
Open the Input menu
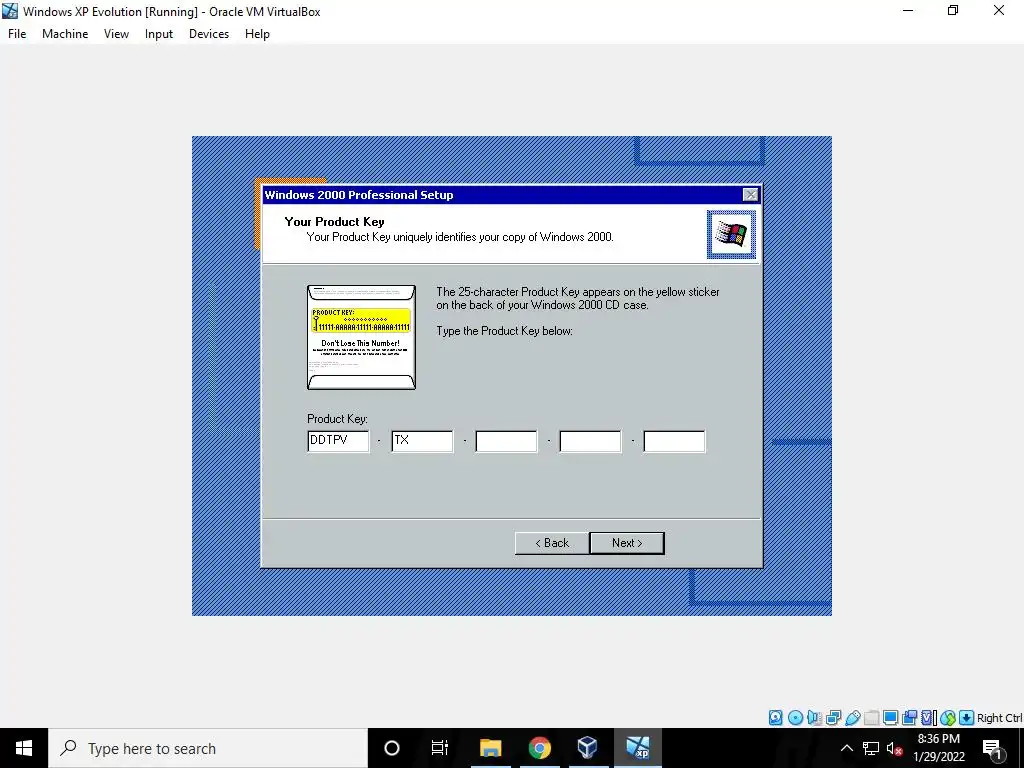[159, 34]
